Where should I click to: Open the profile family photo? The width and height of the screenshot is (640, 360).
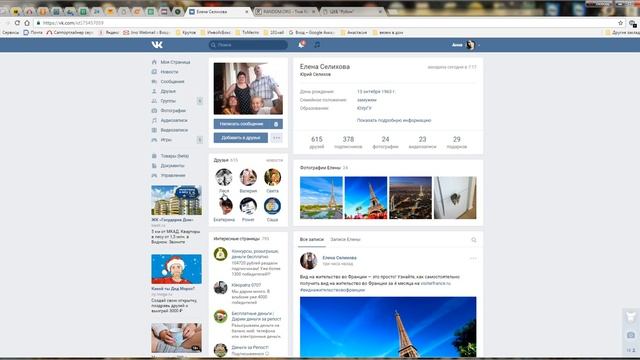click(x=248, y=89)
